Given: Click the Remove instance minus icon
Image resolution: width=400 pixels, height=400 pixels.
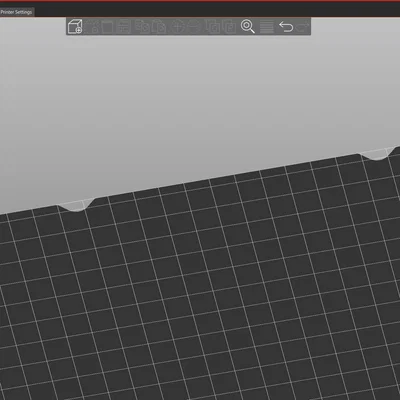Looking at the screenshot, I should coord(194,26).
